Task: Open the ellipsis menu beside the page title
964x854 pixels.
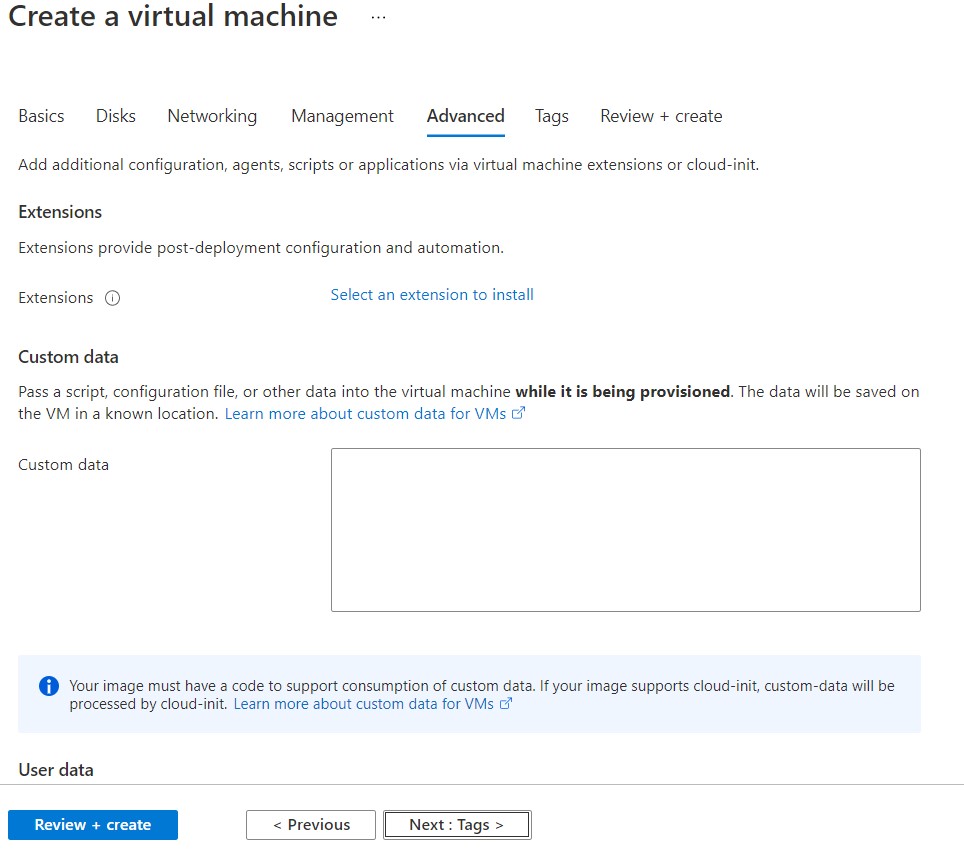Action: (378, 18)
